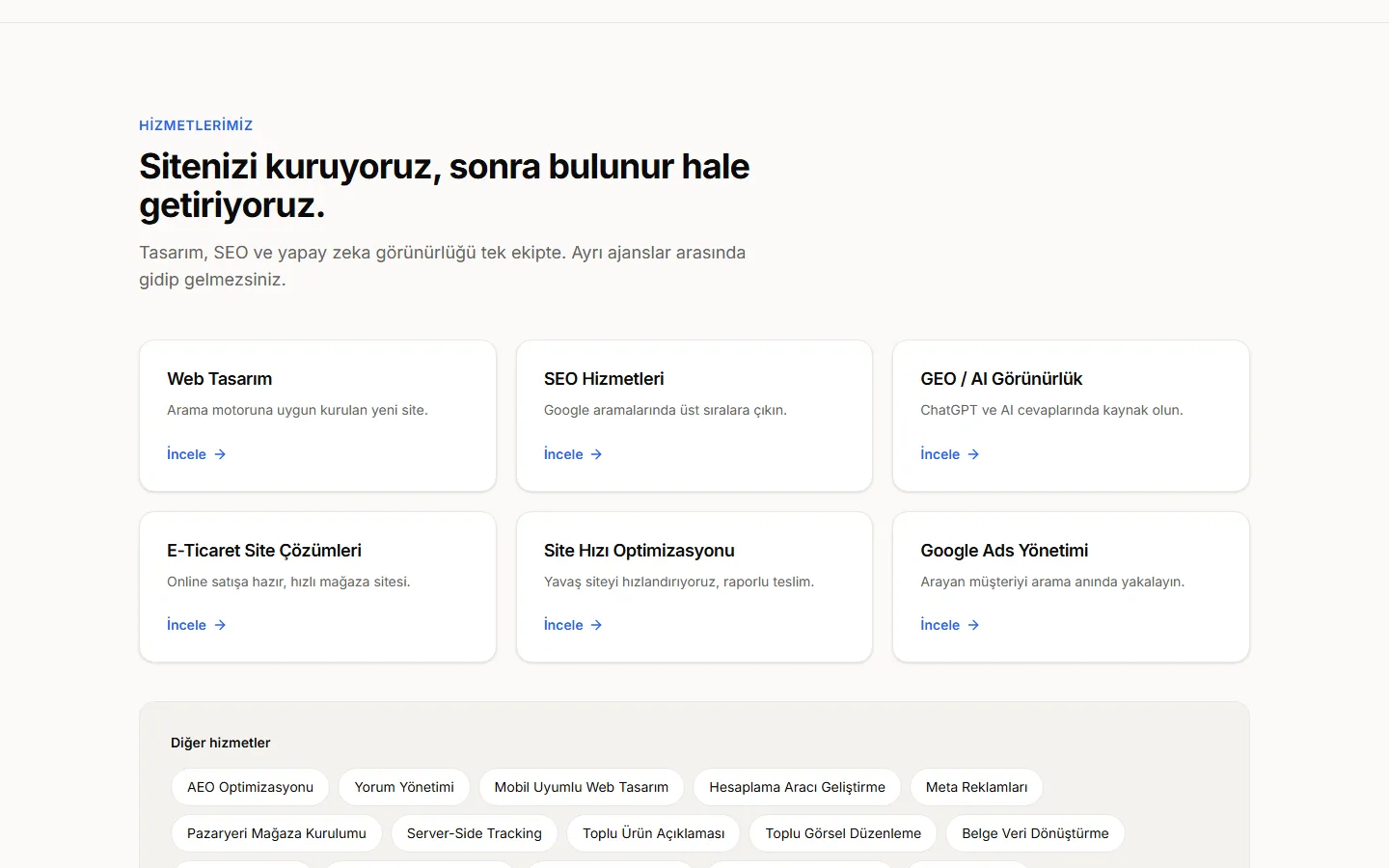
Task: Open İncele link under Site Hızı Optimizasyonu
Action: [x=573, y=625]
